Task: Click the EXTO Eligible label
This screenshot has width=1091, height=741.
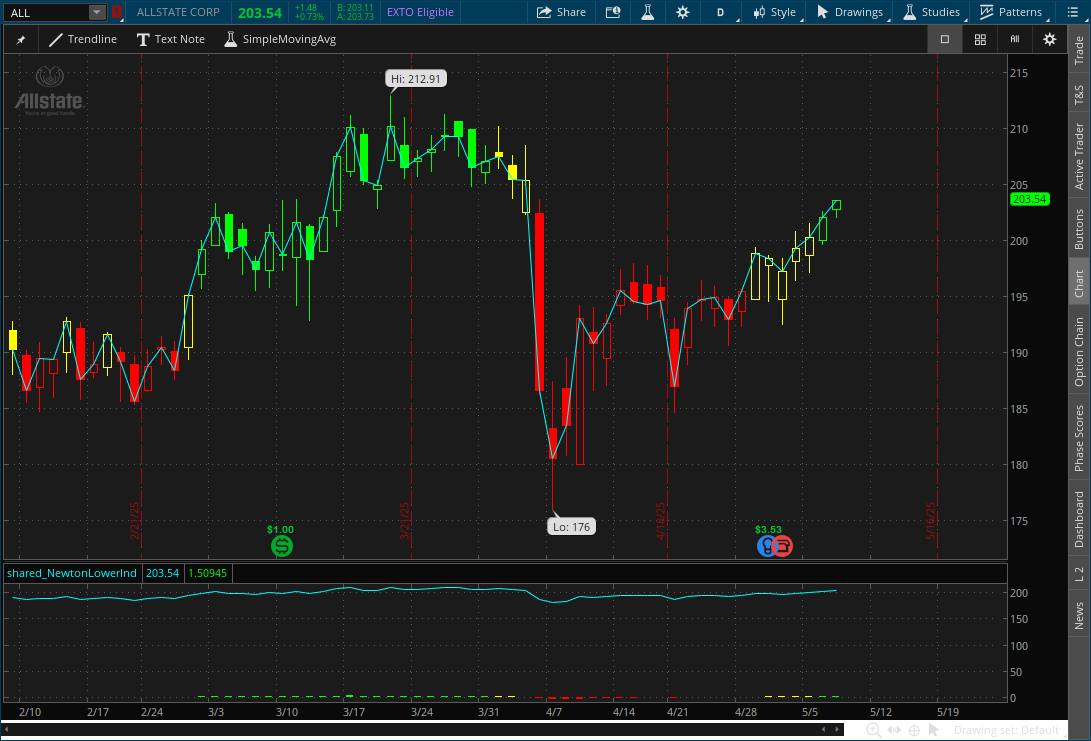Action: click(420, 12)
